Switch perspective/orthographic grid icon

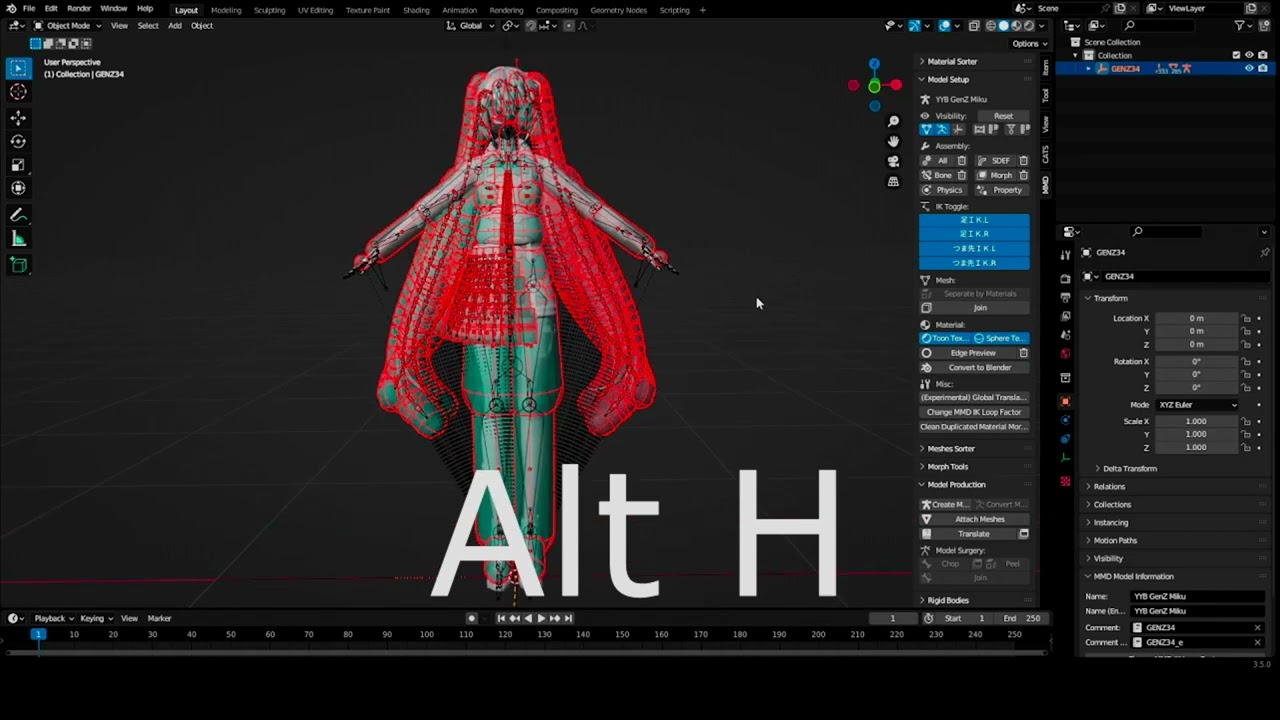(x=893, y=181)
